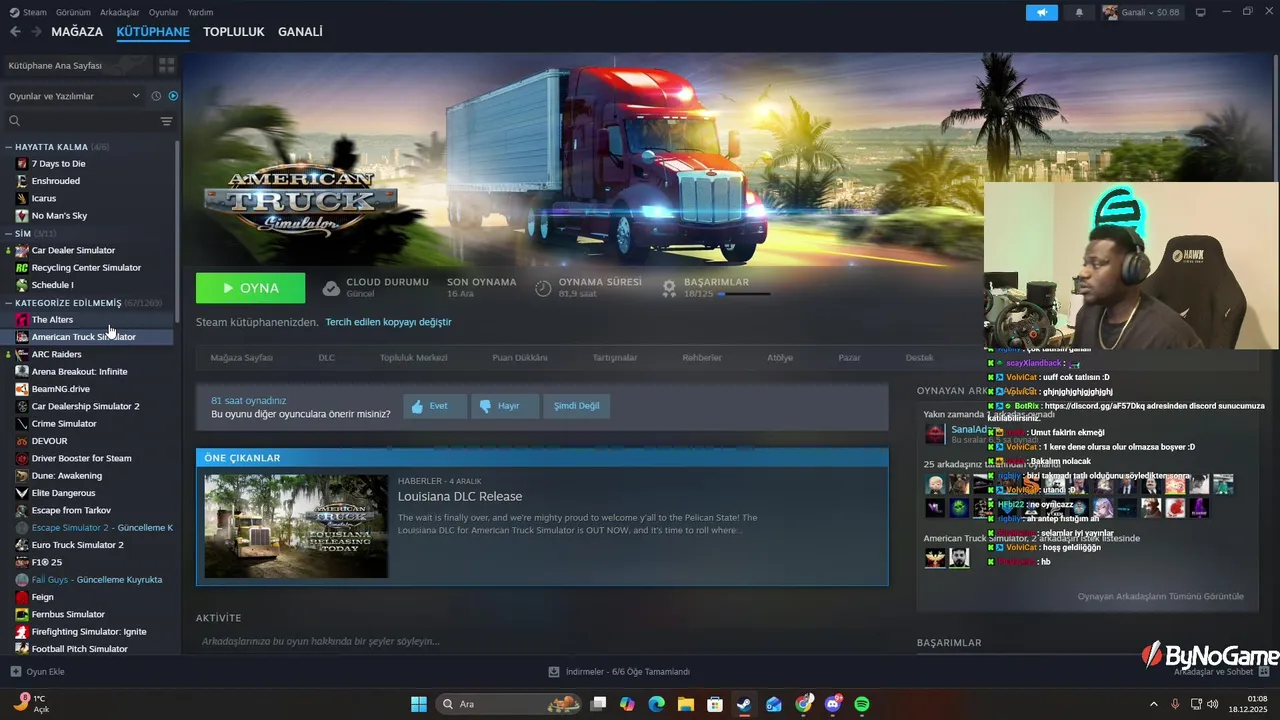Select Elite Dangerous in the list

[63, 493]
